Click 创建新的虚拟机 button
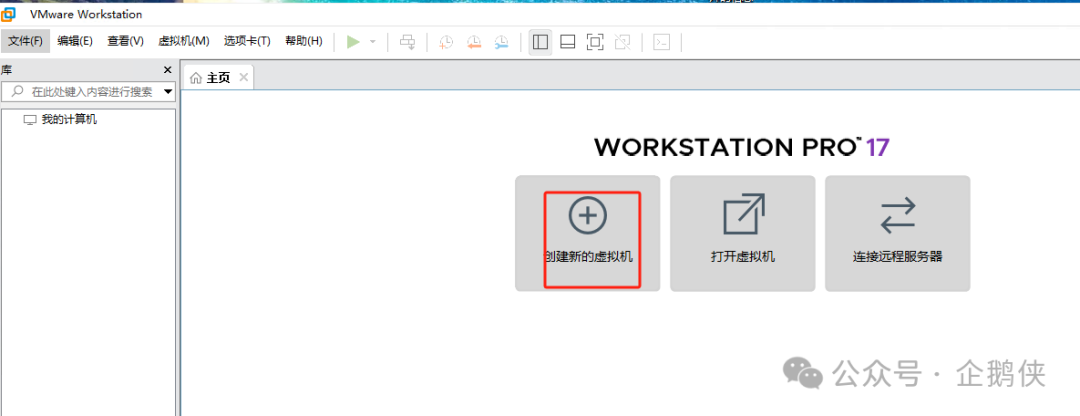Screen dimensions: 1080x416 pos(588,233)
